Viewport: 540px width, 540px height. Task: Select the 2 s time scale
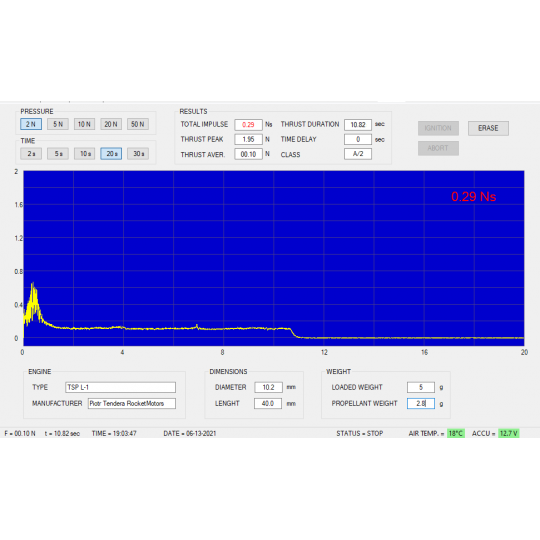(31, 154)
